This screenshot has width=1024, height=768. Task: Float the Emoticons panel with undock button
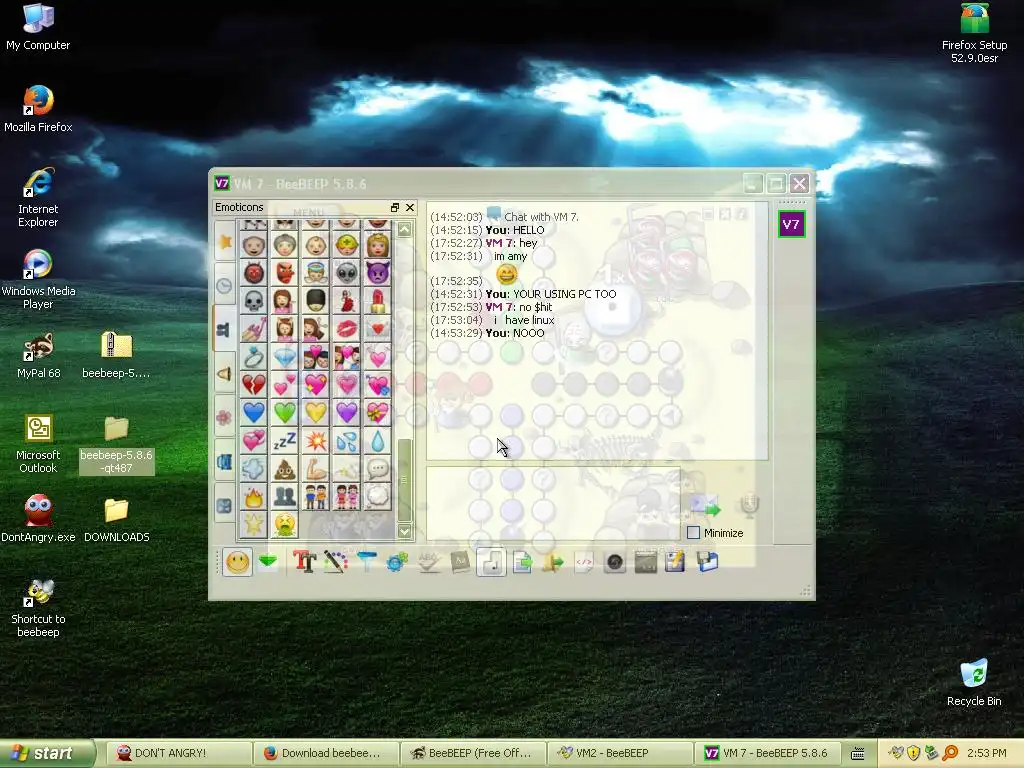[x=394, y=207]
